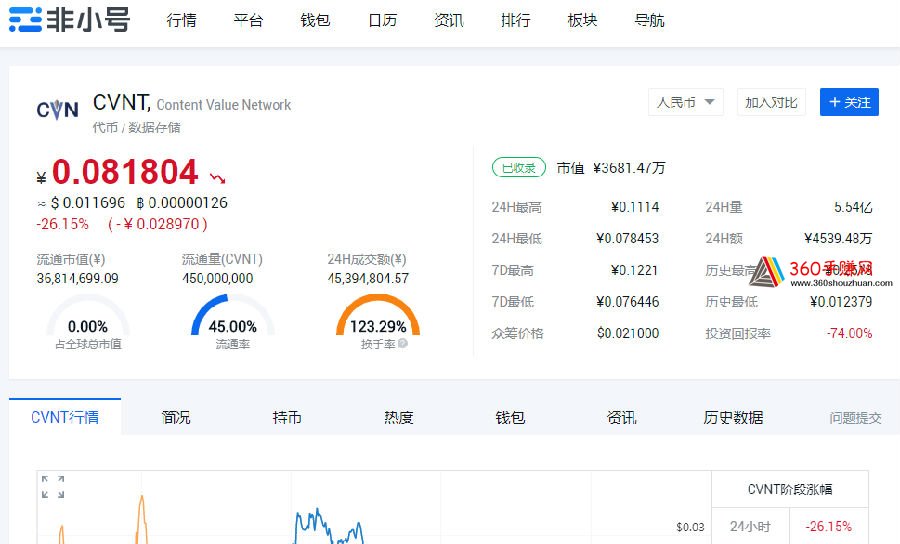Click the 已收录 badge

[x=518, y=168]
